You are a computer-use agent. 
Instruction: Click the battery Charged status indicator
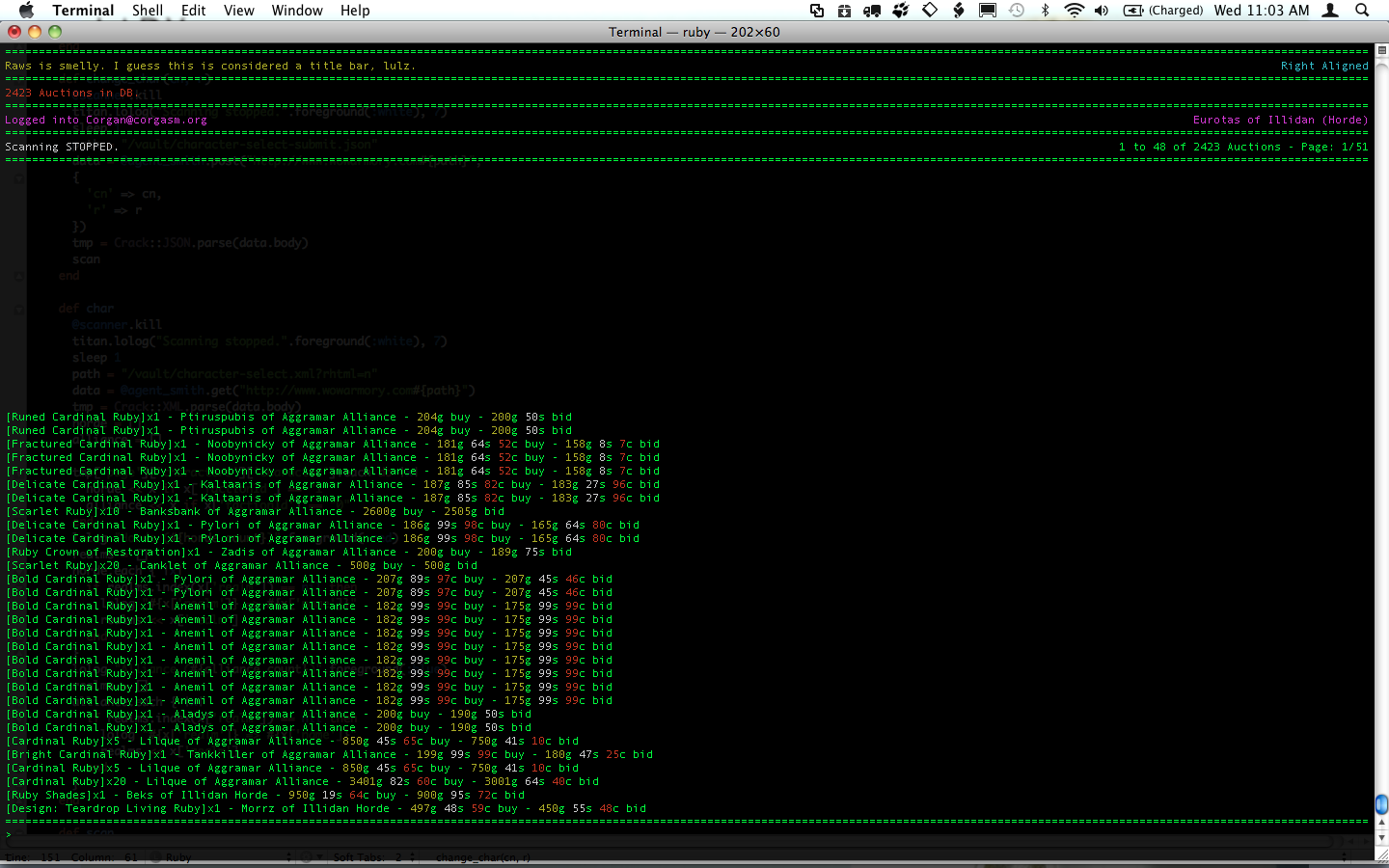click(1163, 11)
